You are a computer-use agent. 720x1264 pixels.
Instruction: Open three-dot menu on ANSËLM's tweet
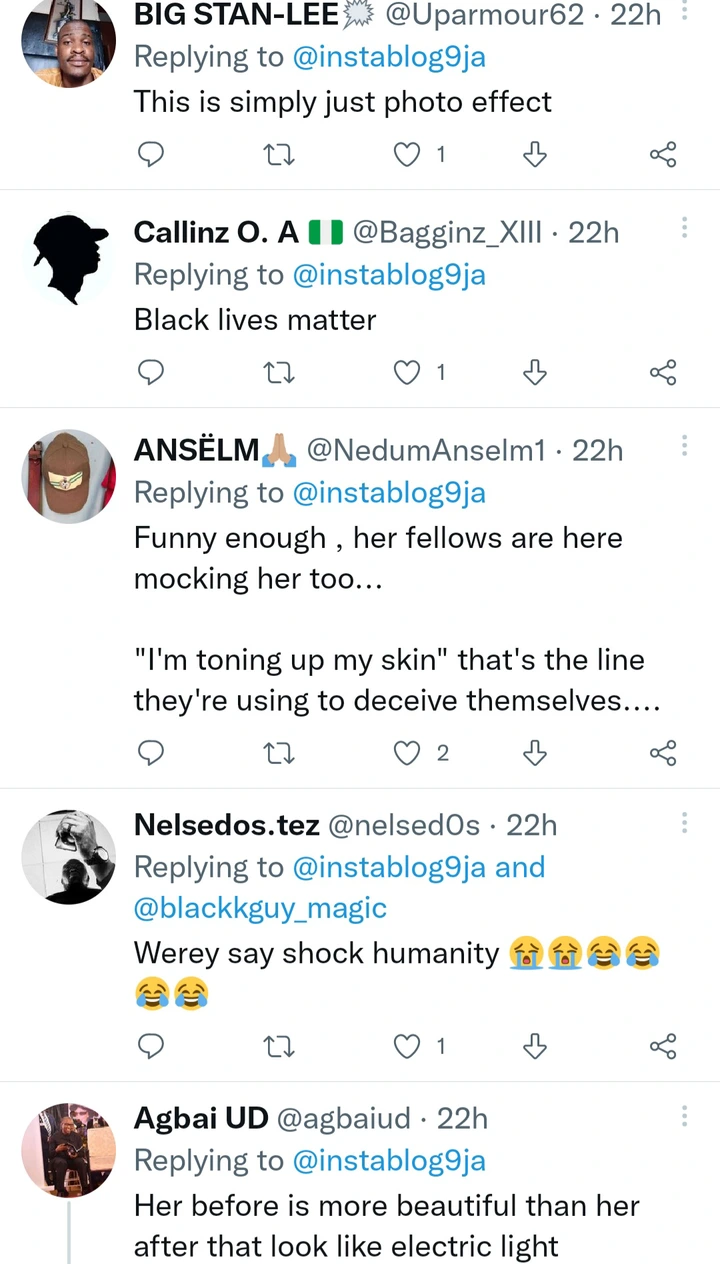[x=685, y=446]
